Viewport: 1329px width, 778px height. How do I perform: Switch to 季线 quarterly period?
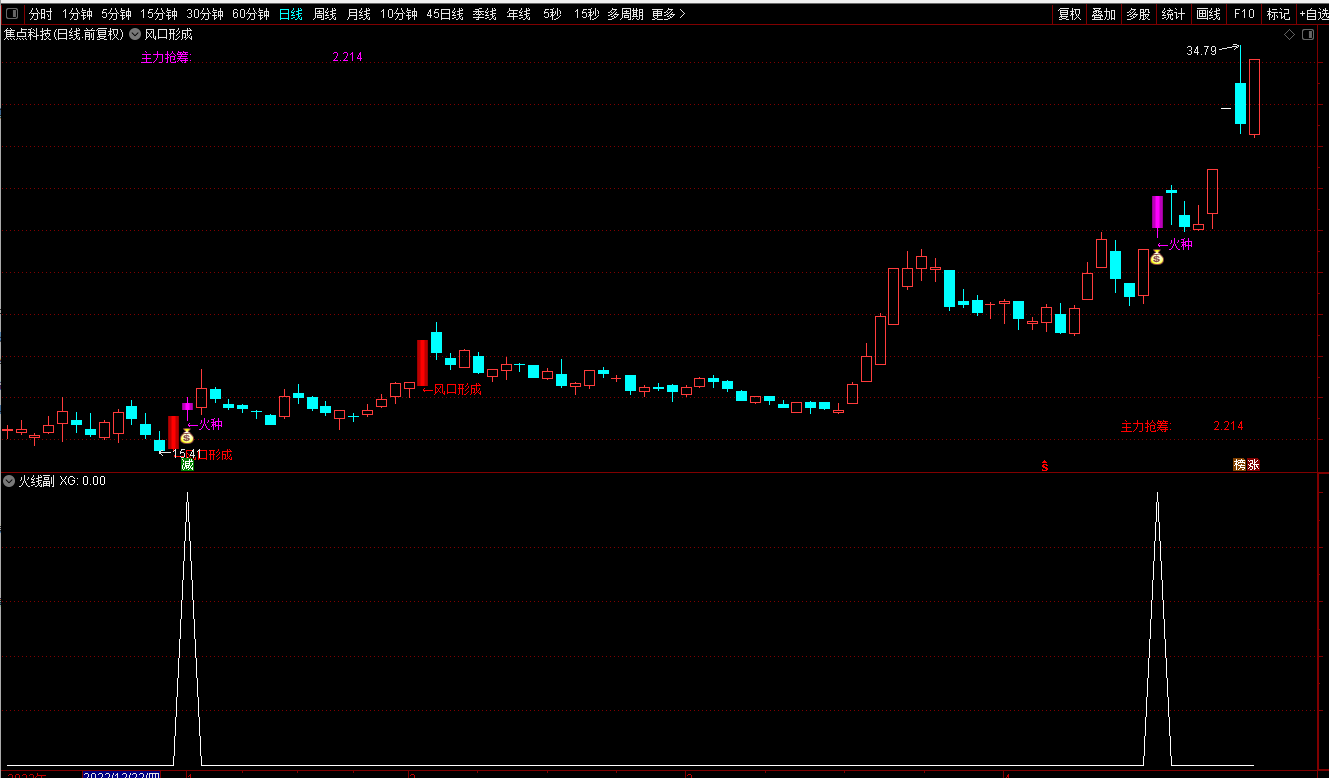coord(485,14)
